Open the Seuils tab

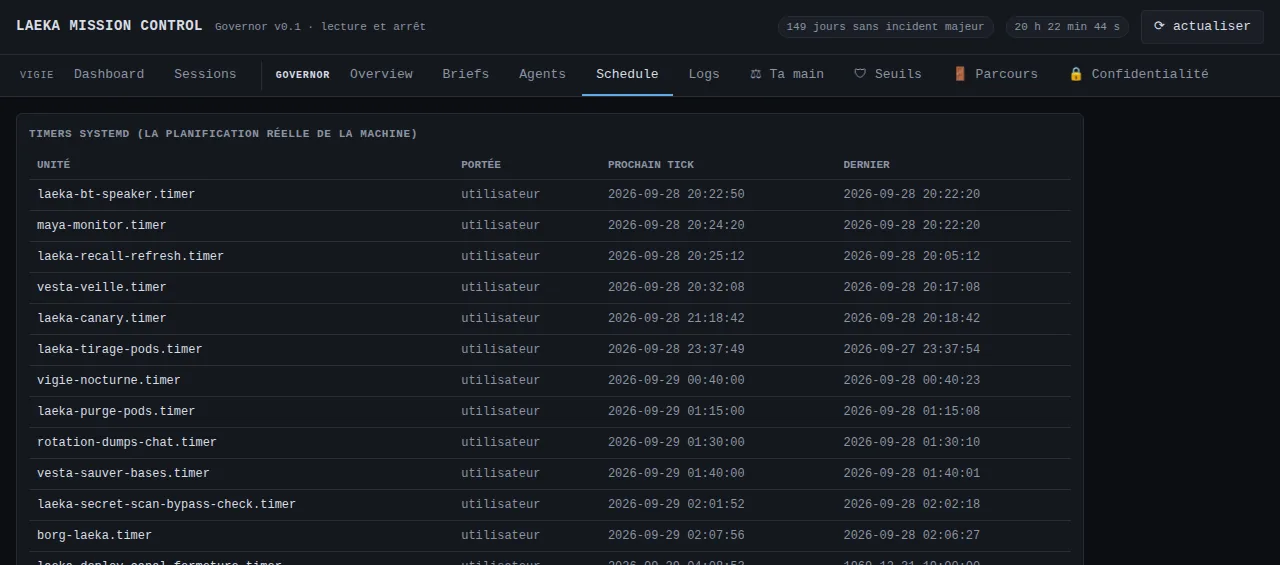(x=888, y=74)
